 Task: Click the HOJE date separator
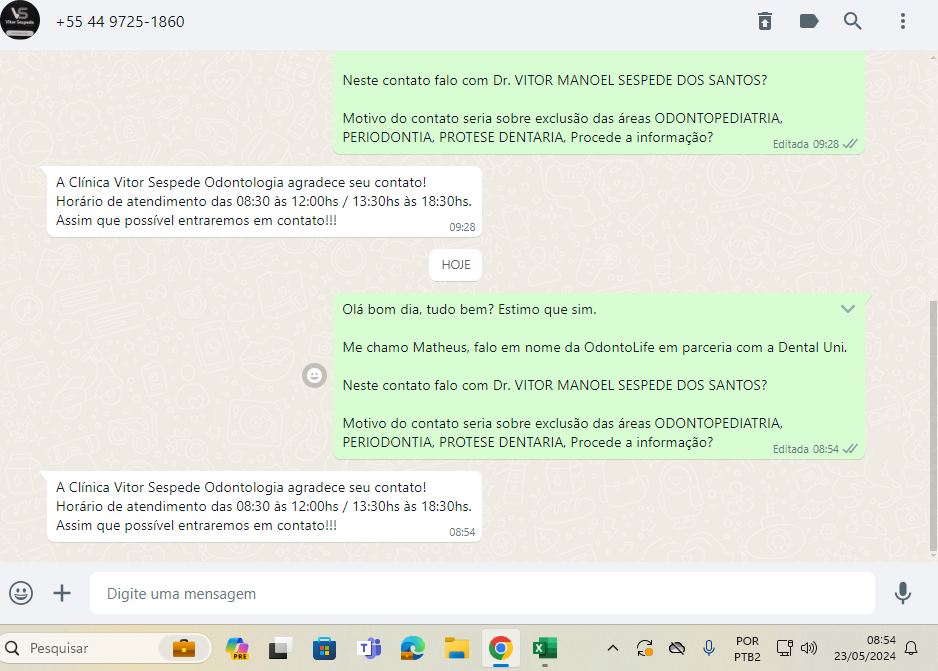(456, 265)
